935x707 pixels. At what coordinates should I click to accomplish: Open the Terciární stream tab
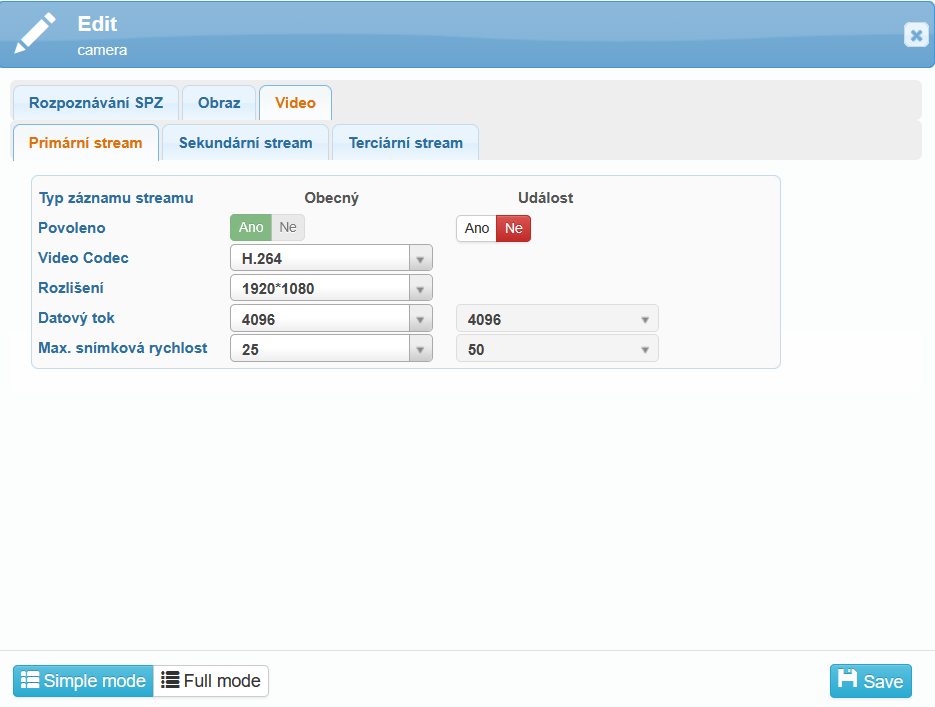(x=405, y=143)
